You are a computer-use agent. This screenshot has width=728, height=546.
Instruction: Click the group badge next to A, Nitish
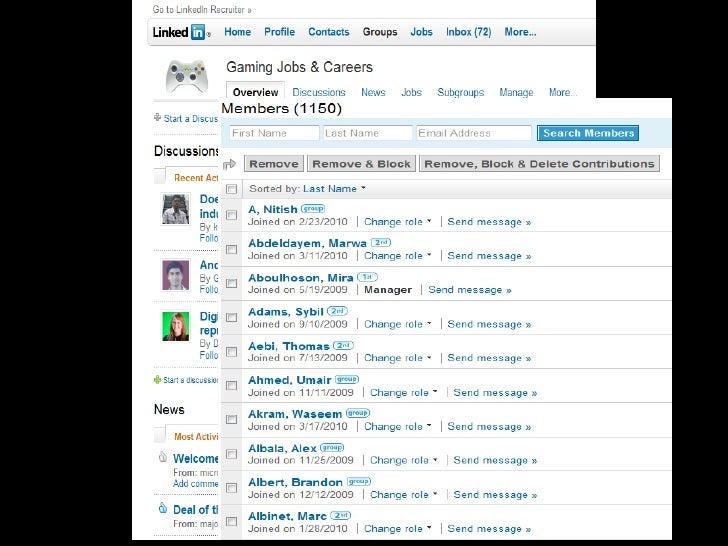(312, 208)
